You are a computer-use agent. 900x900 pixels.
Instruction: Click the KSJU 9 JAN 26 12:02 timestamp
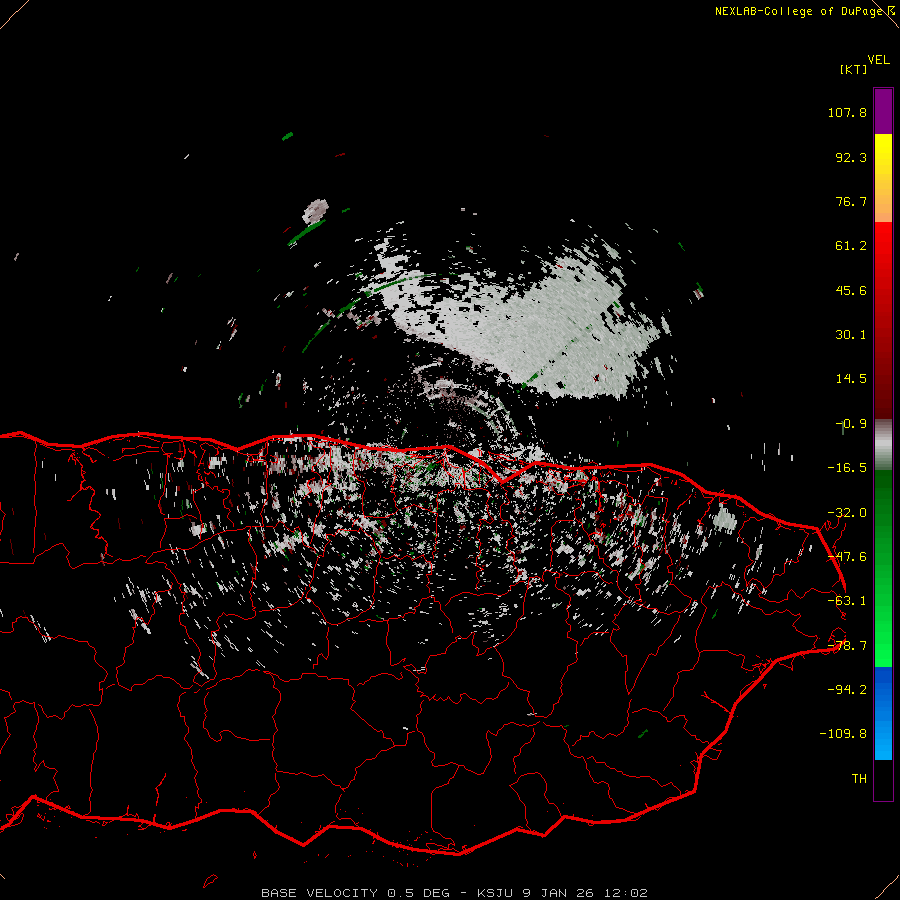coord(562,893)
